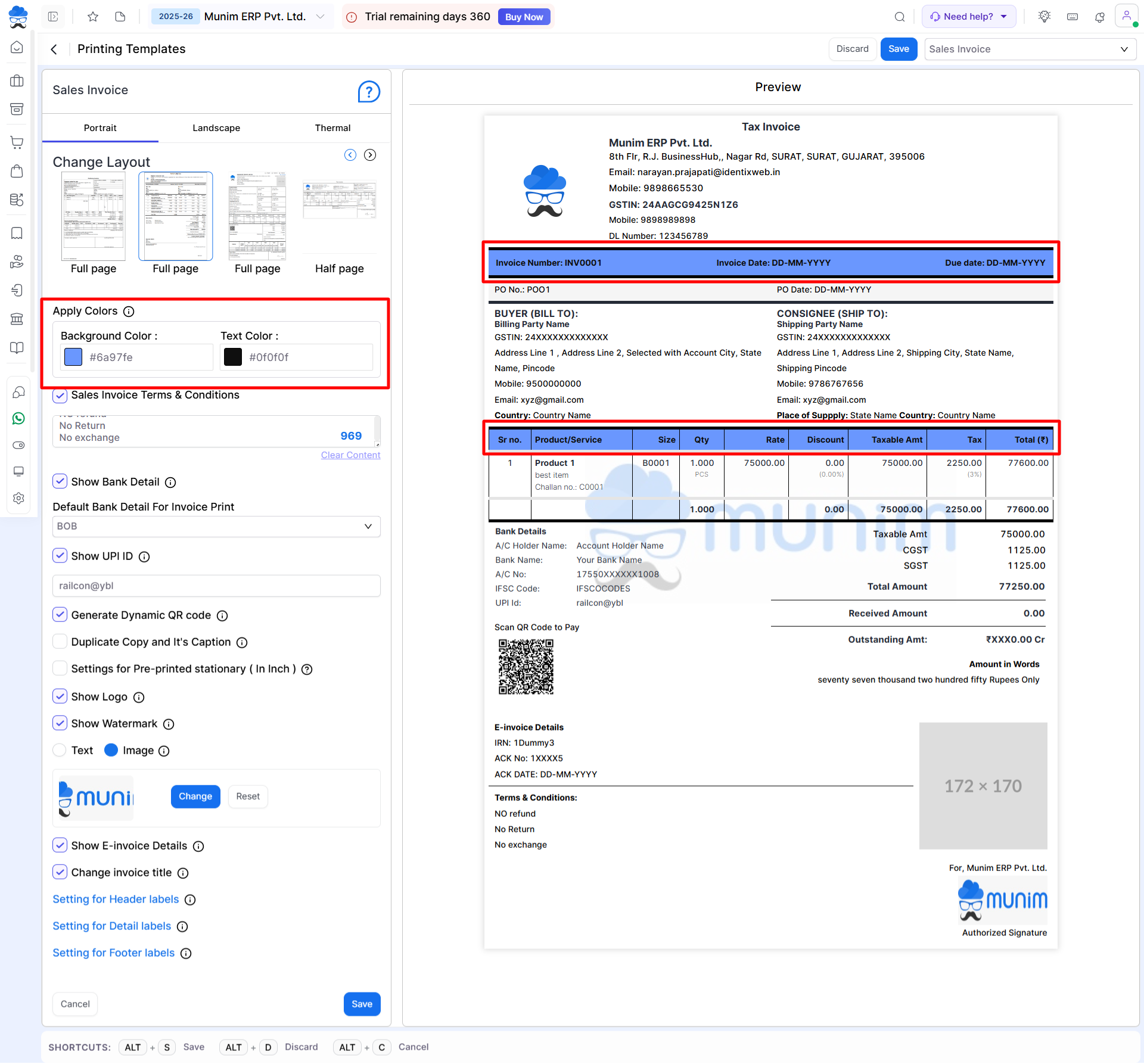Screen dimensions: 1144x1064
Task: Open the search magnifier icon
Action: [x=900, y=17]
